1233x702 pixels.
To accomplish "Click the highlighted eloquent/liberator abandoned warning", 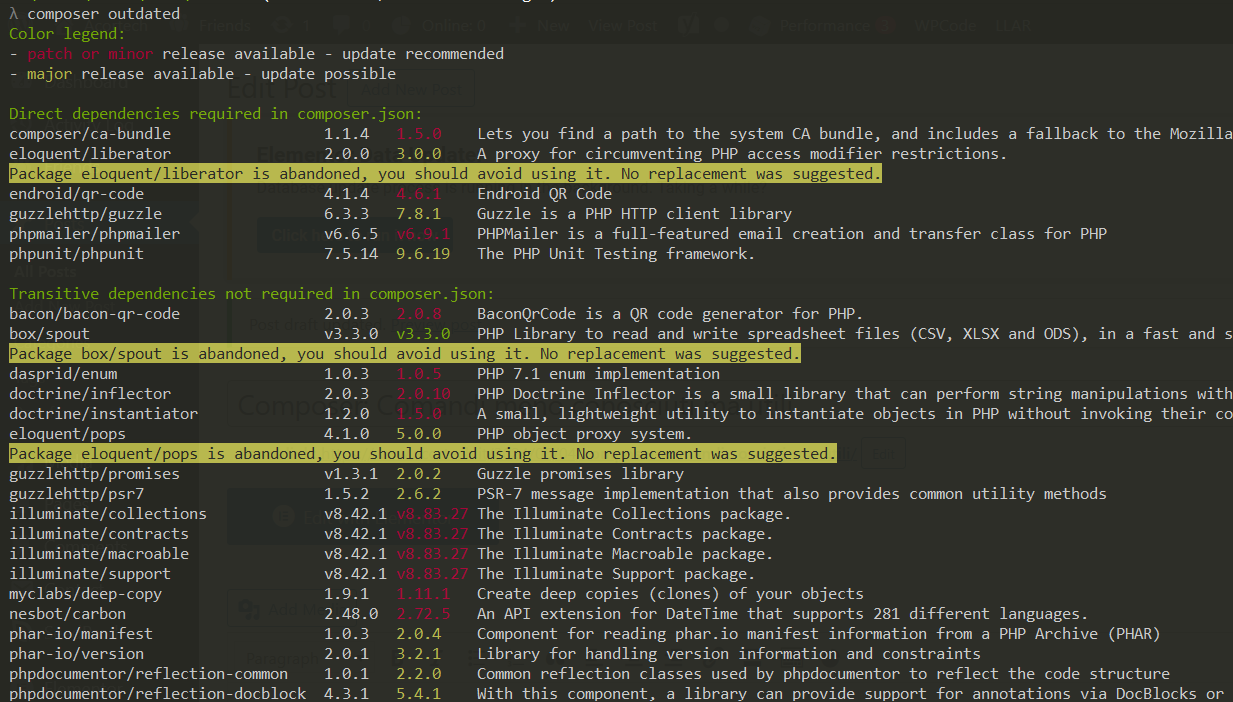I will (x=446, y=174).
